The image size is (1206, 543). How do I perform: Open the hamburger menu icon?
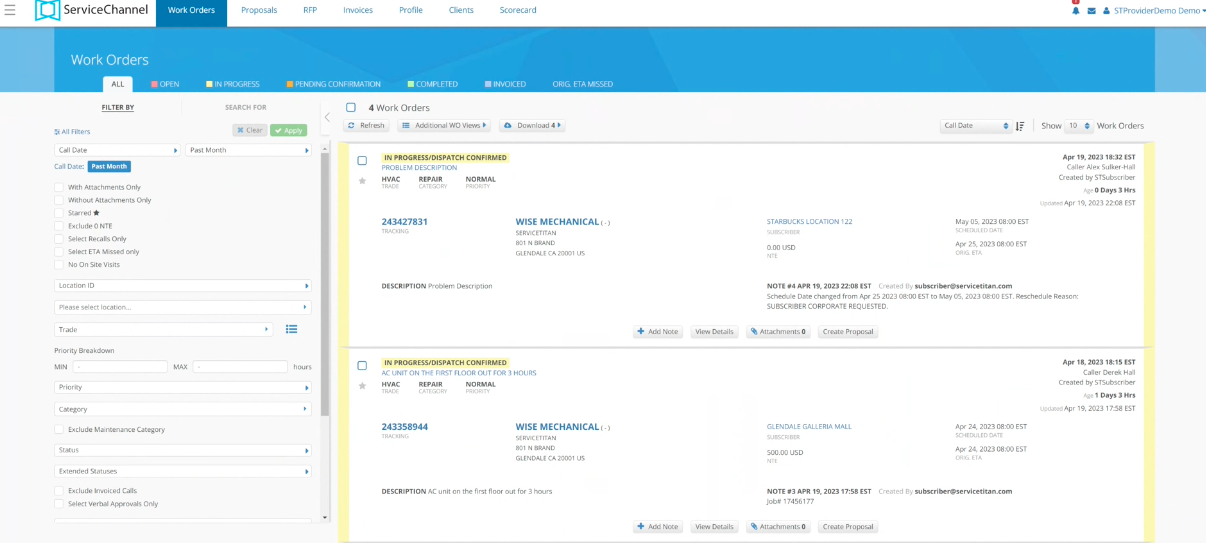10,10
